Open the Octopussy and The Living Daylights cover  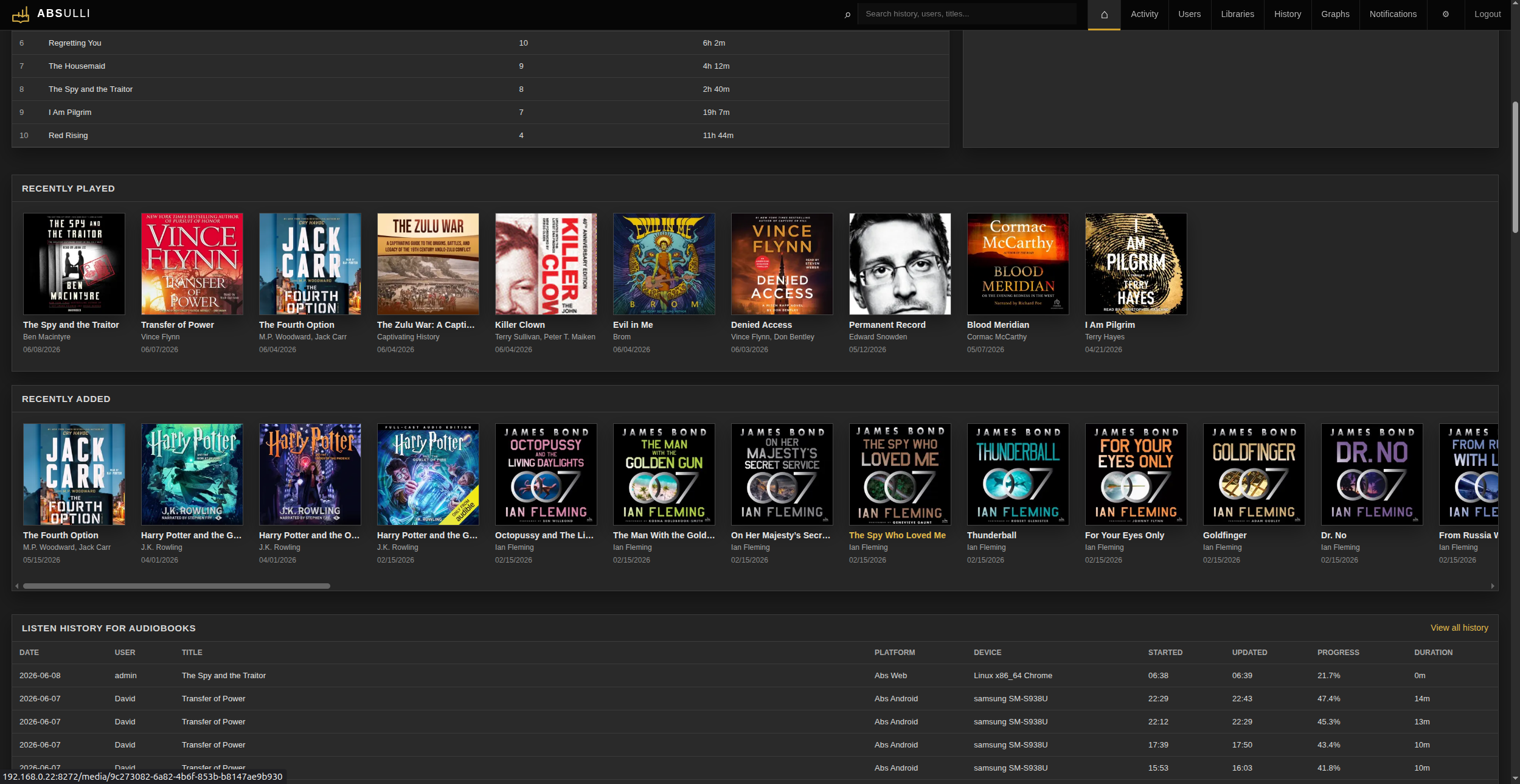click(x=546, y=474)
